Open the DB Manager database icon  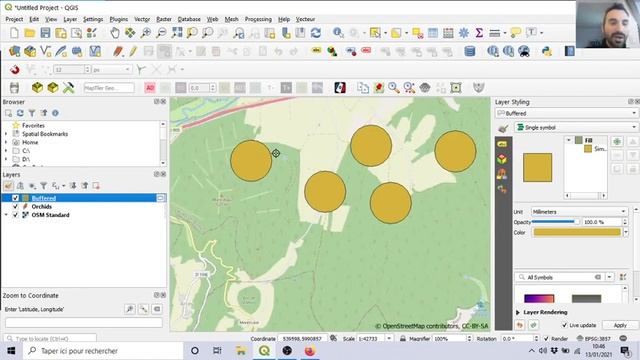(x=469, y=51)
